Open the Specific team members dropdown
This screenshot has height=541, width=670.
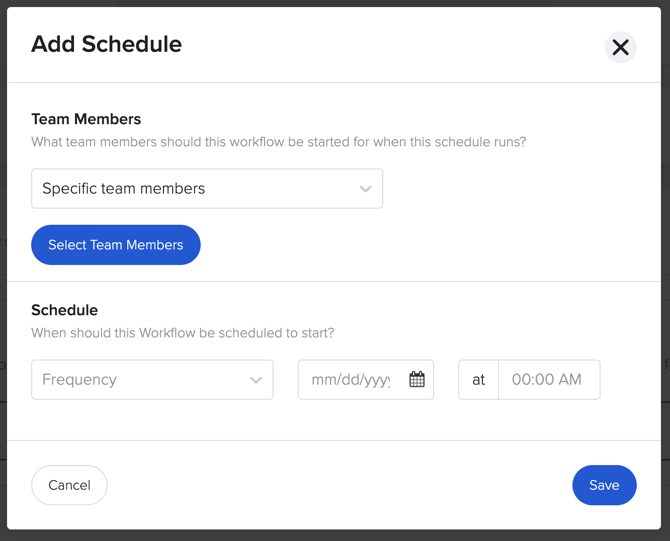point(207,188)
